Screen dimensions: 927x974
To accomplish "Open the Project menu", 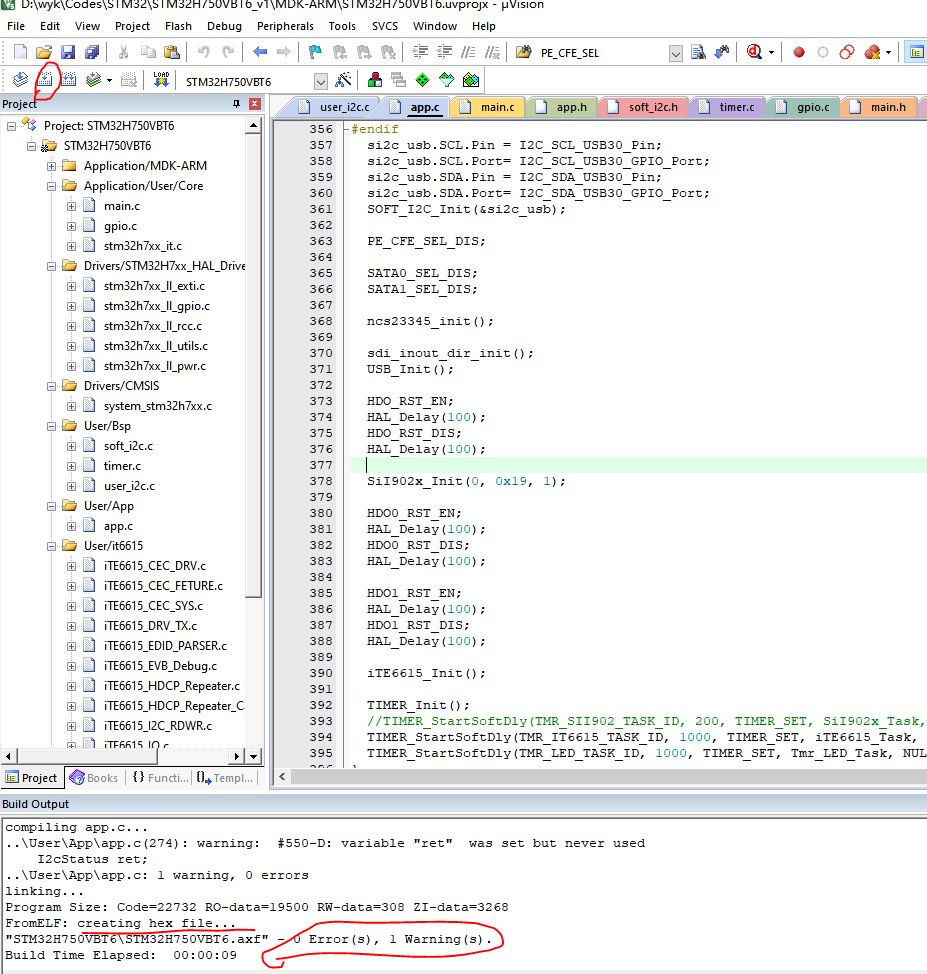I will (132, 26).
